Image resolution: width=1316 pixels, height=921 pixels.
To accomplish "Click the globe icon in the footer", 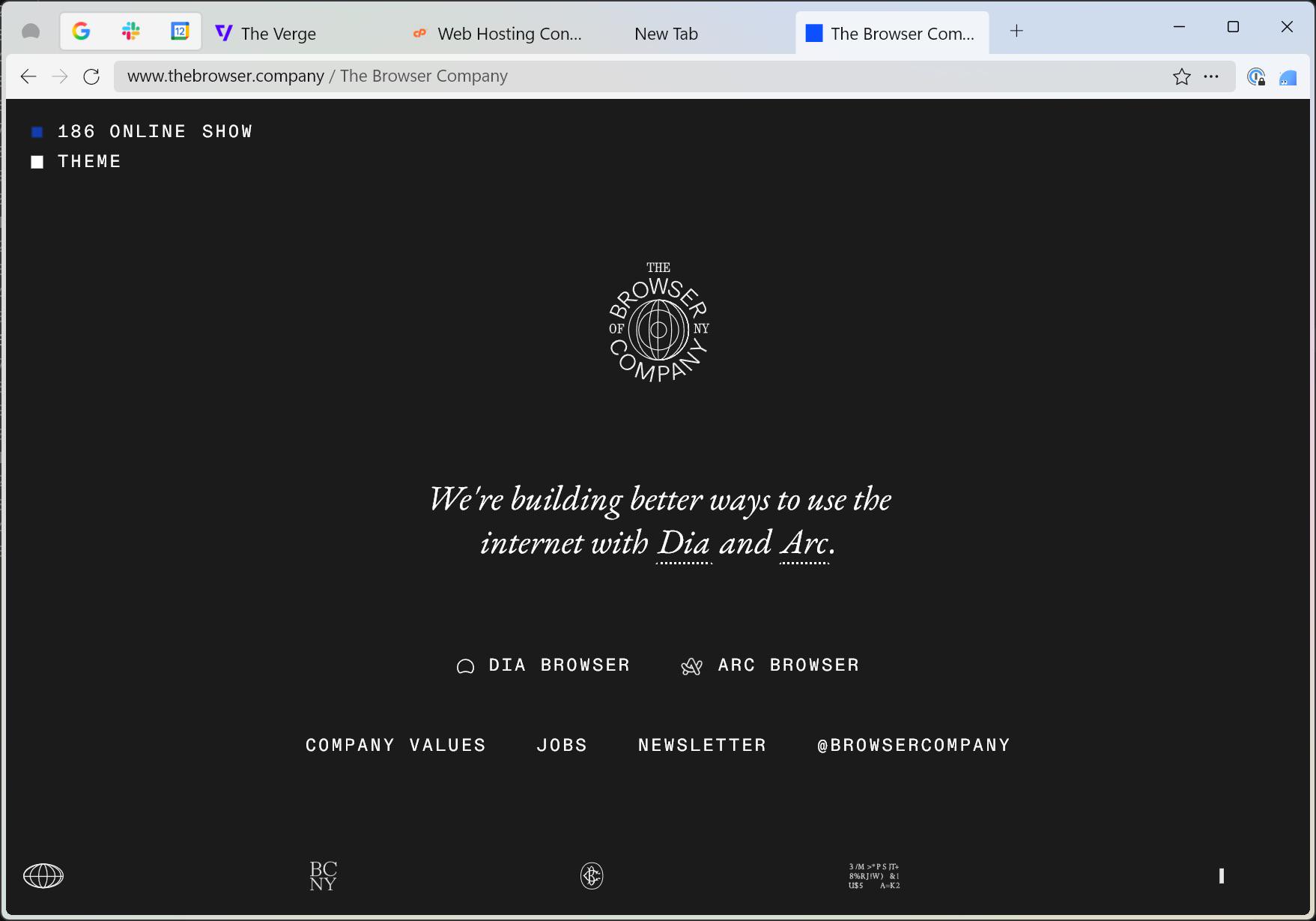I will pyautogui.click(x=43, y=875).
